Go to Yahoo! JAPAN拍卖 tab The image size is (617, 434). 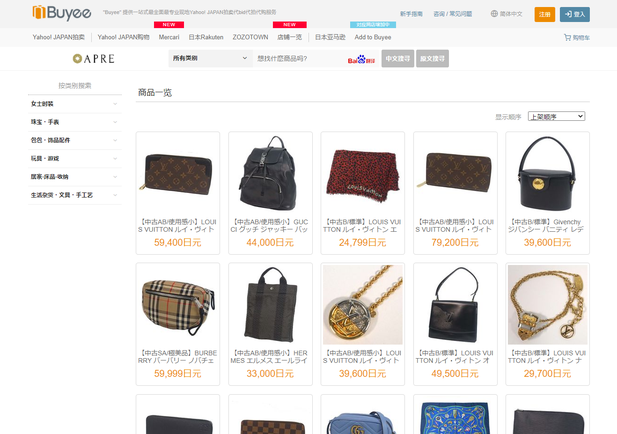click(x=59, y=37)
